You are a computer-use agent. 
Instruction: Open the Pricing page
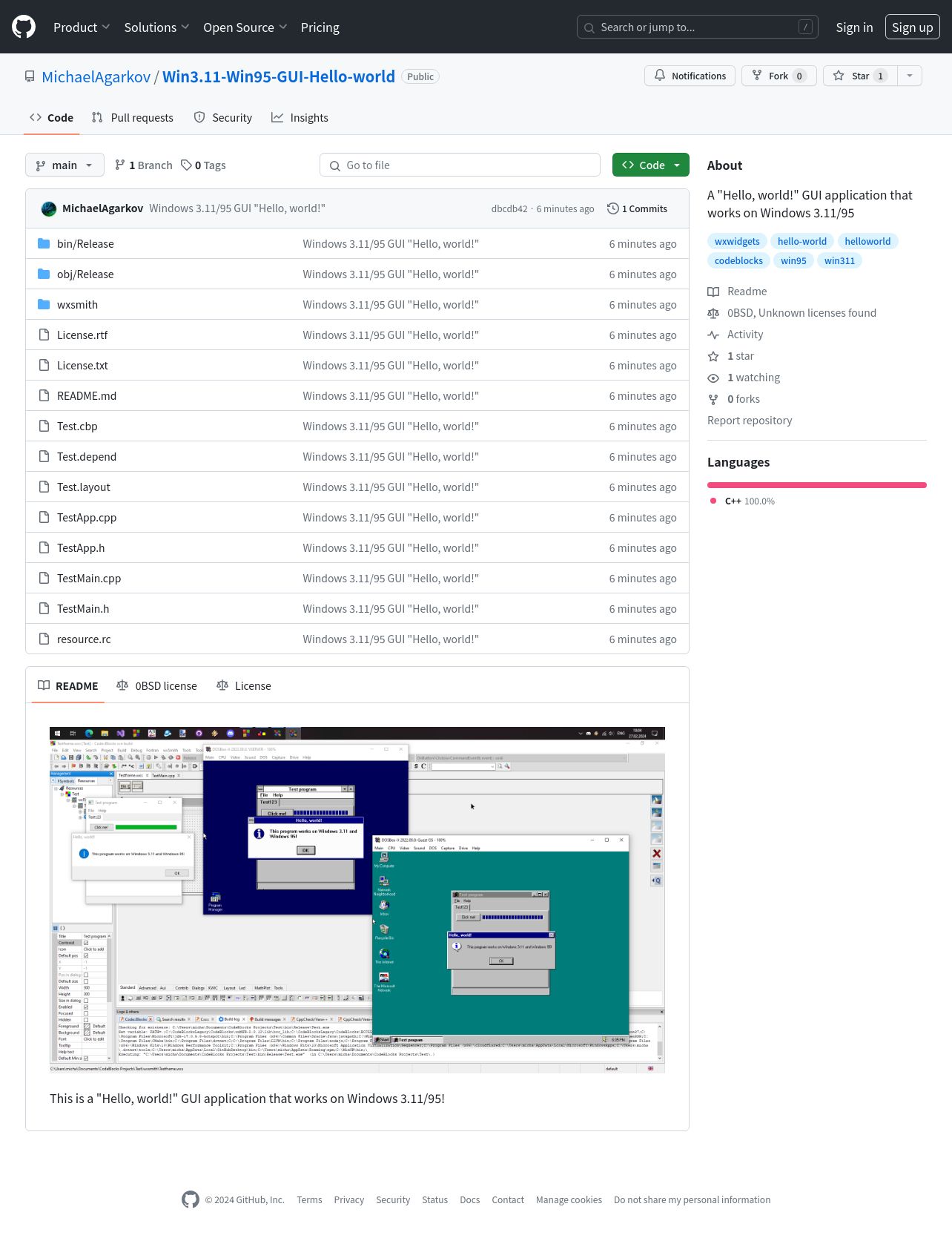coord(320,27)
